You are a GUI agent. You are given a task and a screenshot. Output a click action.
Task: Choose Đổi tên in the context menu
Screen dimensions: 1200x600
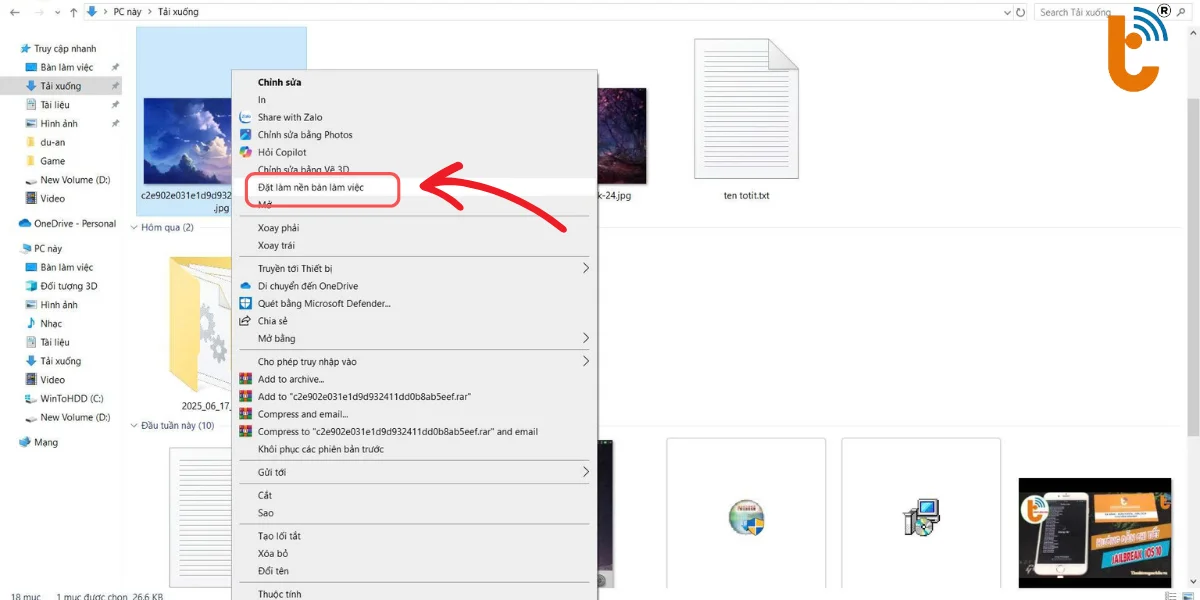coord(273,571)
